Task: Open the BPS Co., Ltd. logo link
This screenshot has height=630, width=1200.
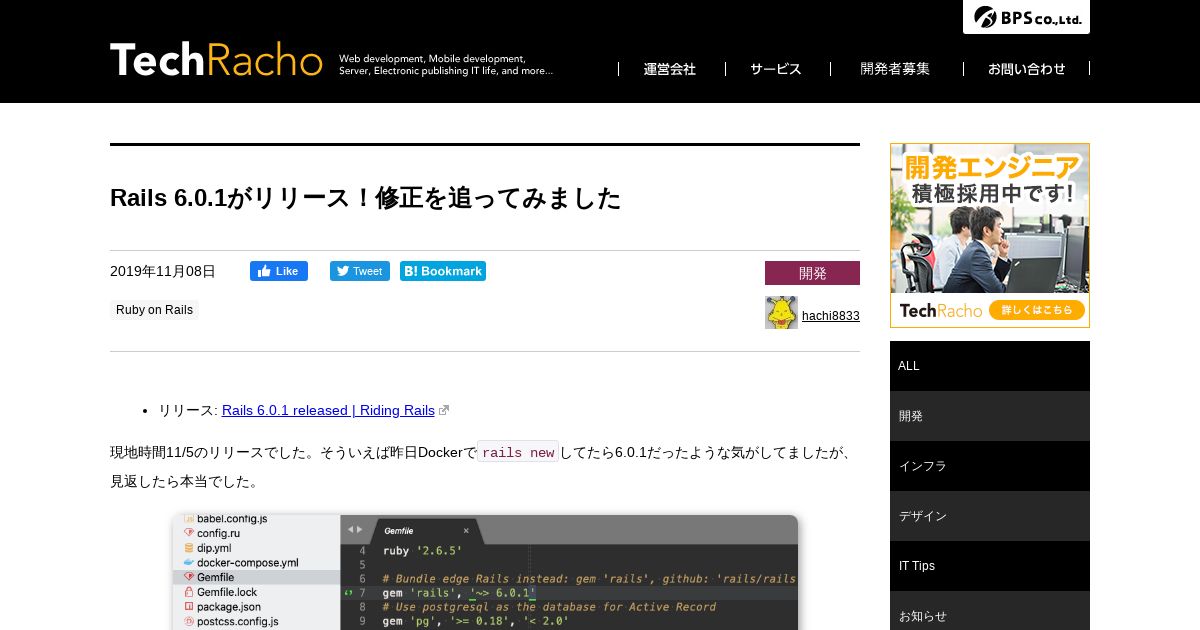Action: coord(1026,17)
